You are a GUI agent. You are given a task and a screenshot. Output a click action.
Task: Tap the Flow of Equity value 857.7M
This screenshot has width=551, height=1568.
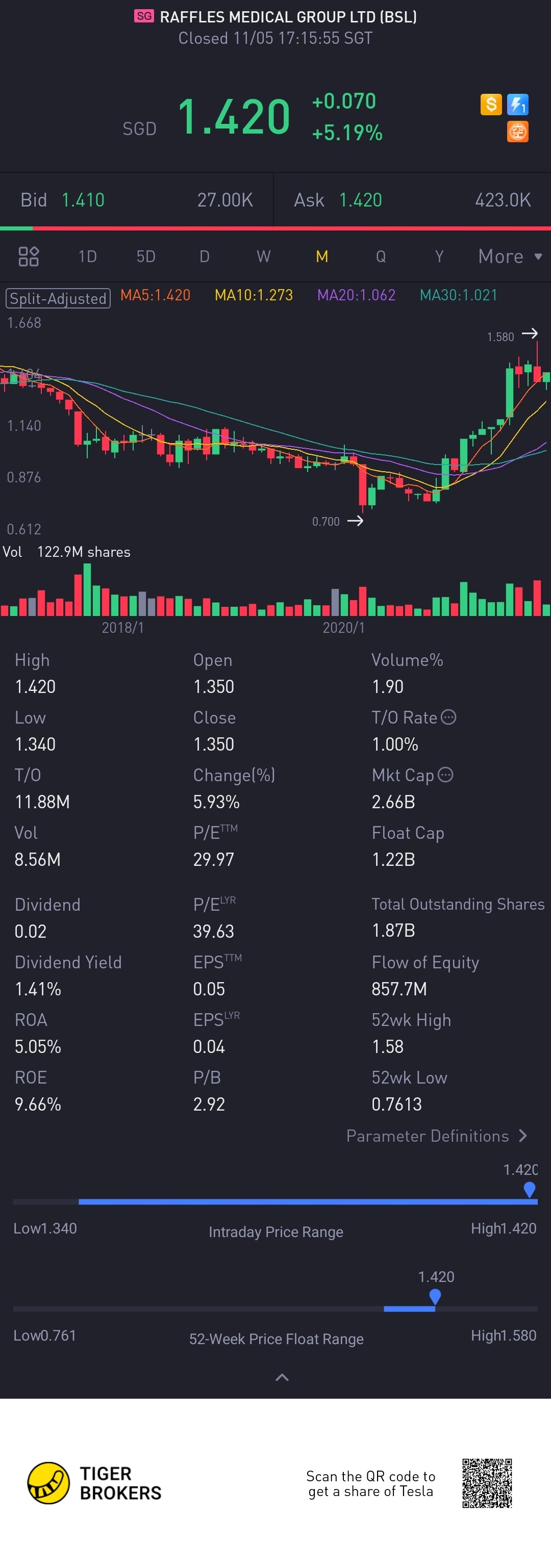tap(399, 989)
